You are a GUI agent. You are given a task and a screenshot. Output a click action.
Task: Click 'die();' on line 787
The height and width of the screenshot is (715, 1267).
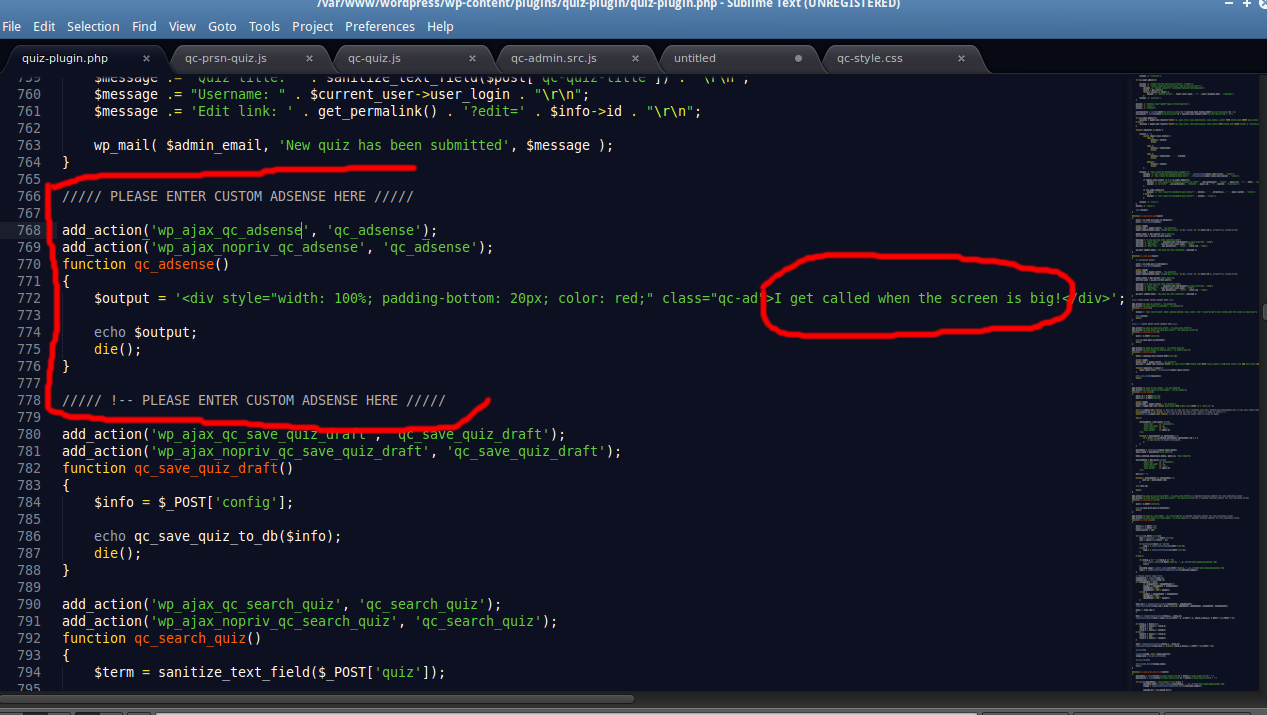118,553
